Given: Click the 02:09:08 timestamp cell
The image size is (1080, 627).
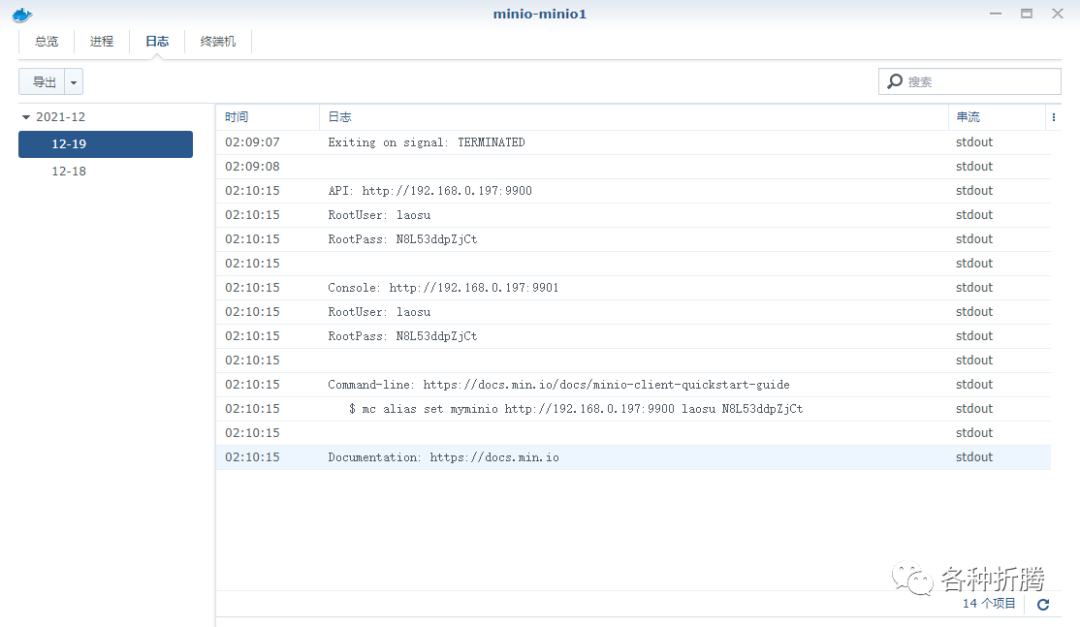Looking at the screenshot, I should tap(252, 167).
